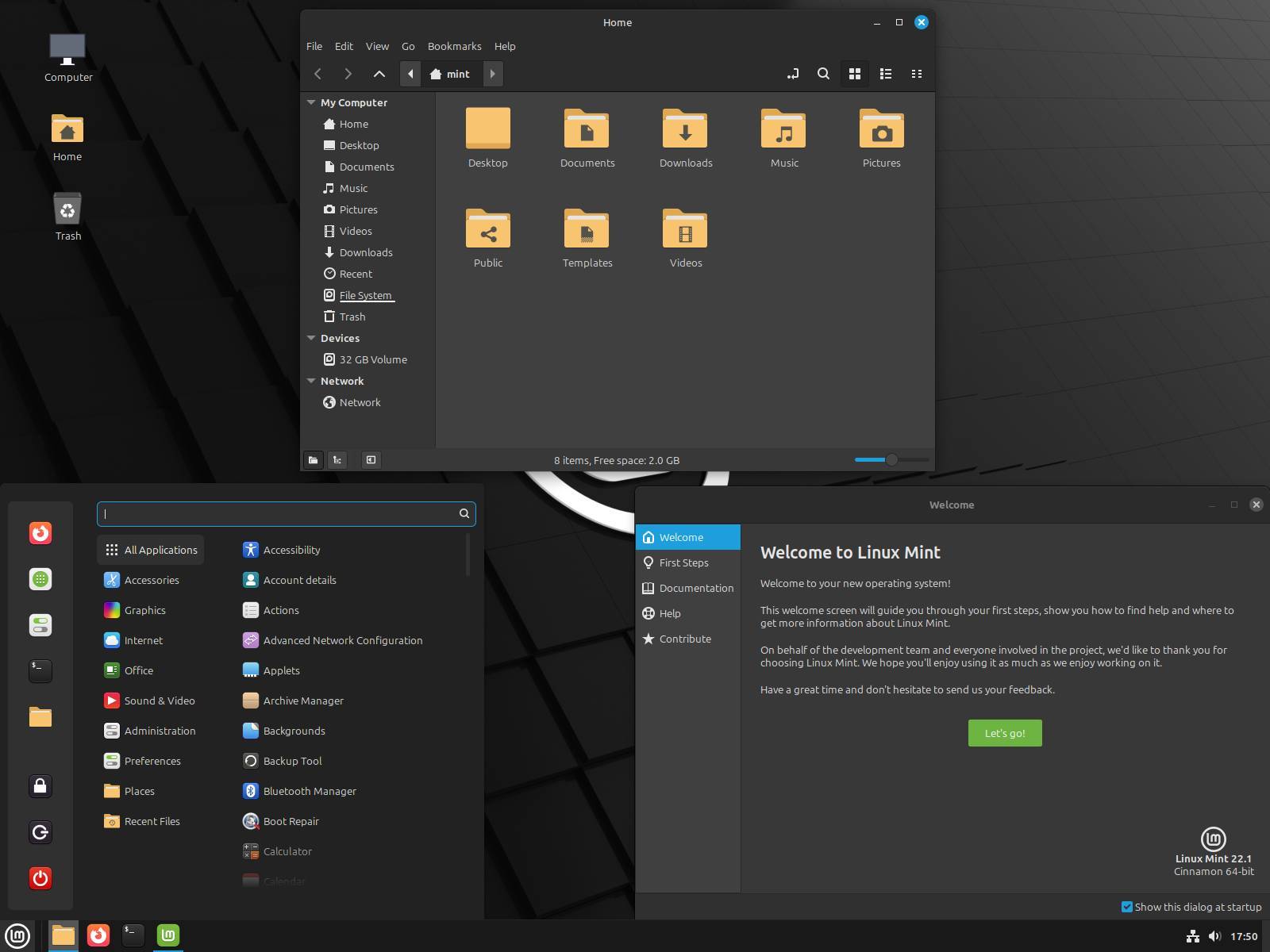1270x952 pixels.
Task: Uncheck Show this dialog at startup
Action: click(1126, 907)
